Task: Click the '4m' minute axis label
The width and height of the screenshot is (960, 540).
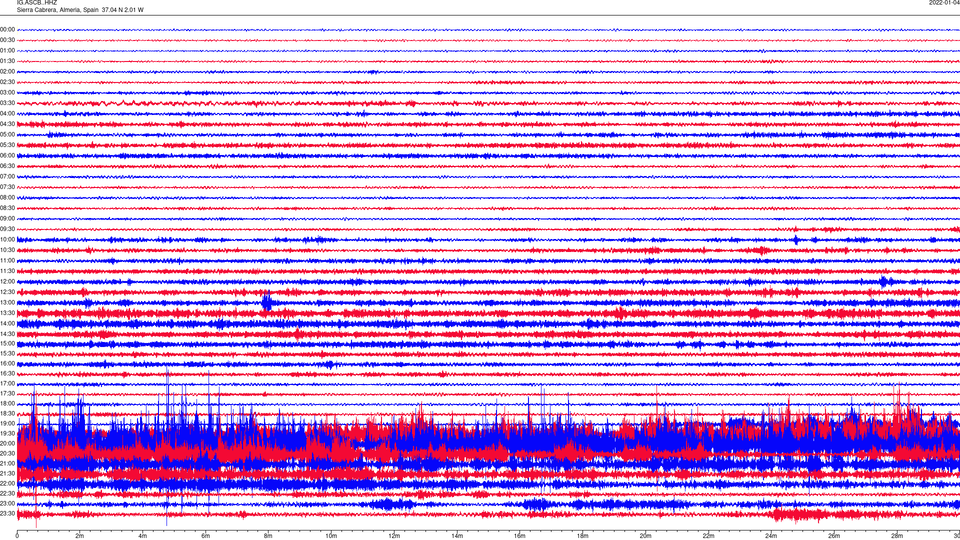Action: coord(143,536)
